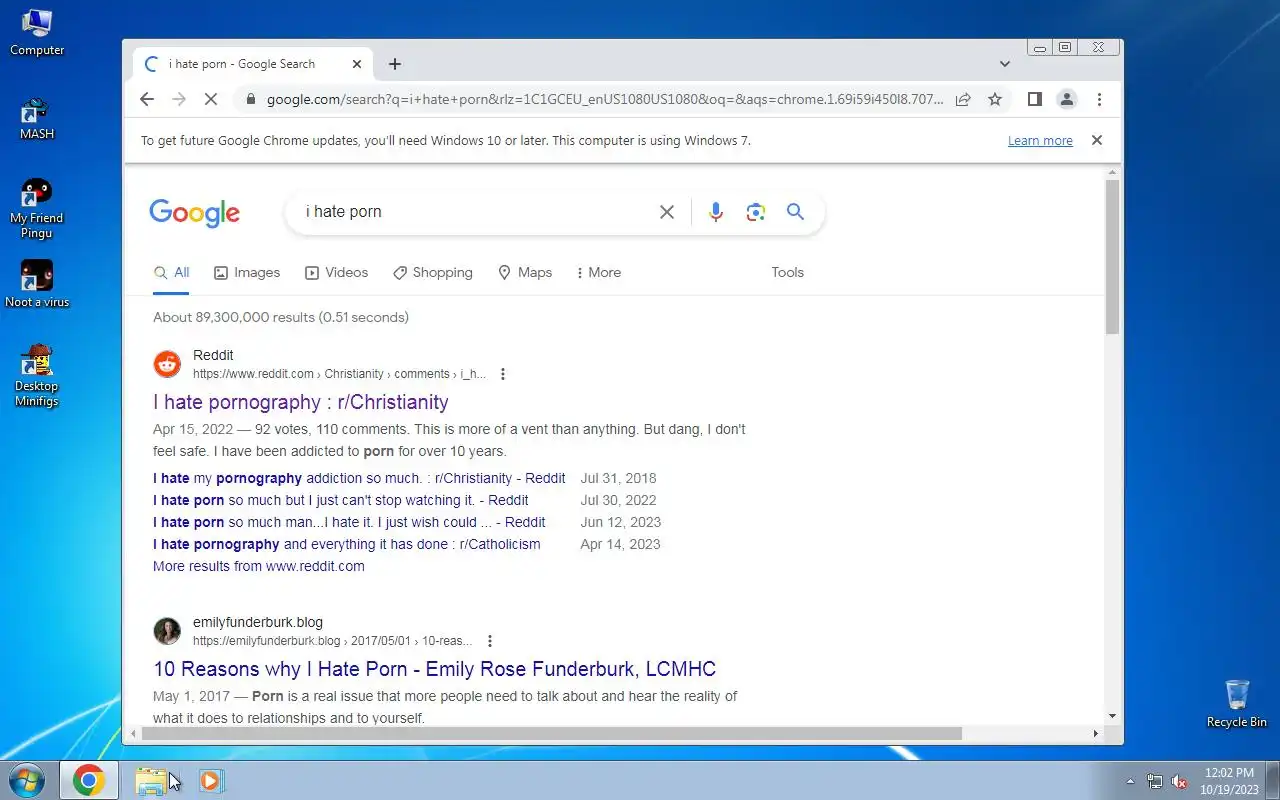Select the Desktop Minifigs shortcut
Viewport: 1280px width, 800px height.
click(x=37, y=376)
